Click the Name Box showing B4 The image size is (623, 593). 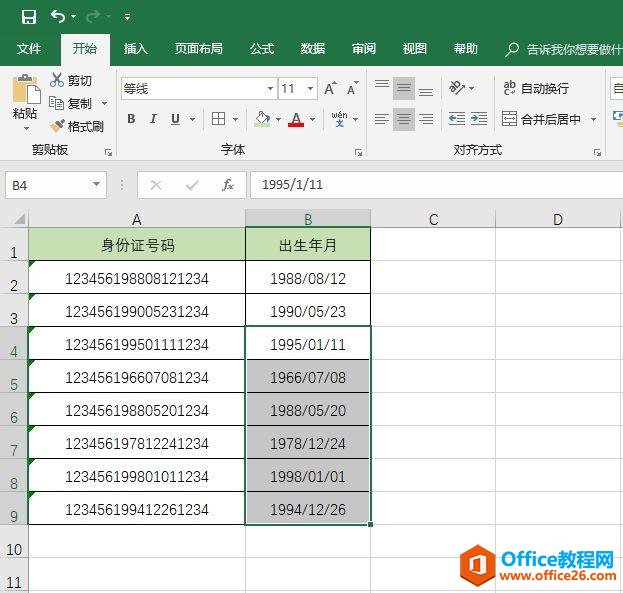click(x=56, y=185)
